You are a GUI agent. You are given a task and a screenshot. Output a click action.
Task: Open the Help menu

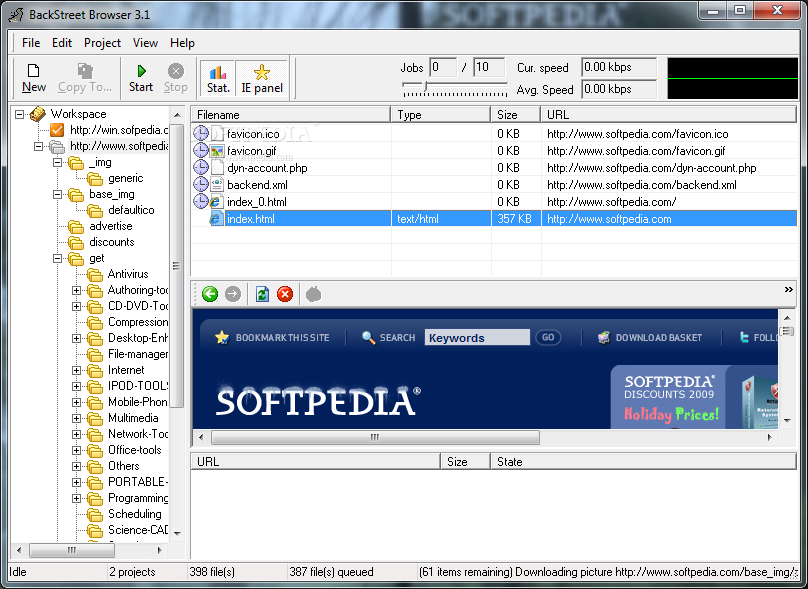click(x=182, y=43)
